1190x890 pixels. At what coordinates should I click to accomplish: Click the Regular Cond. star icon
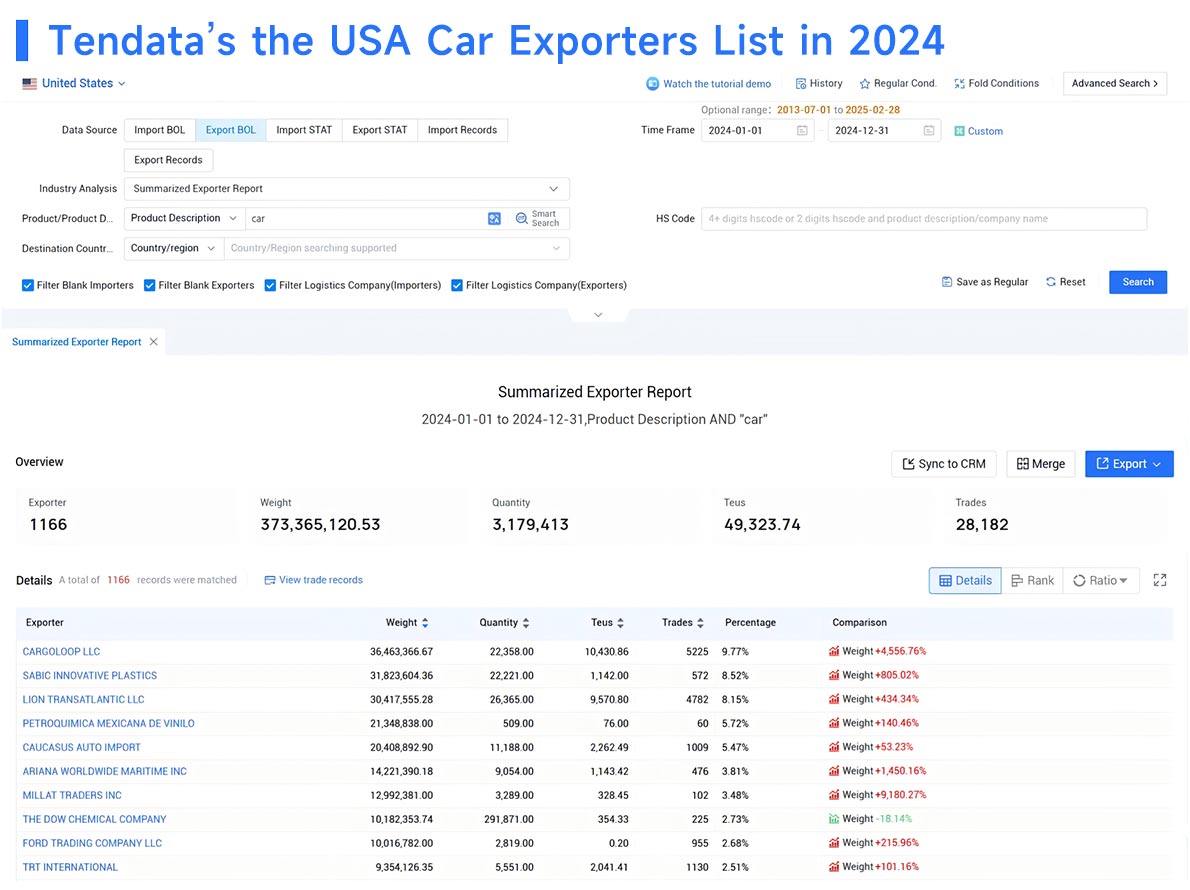[864, 83]
